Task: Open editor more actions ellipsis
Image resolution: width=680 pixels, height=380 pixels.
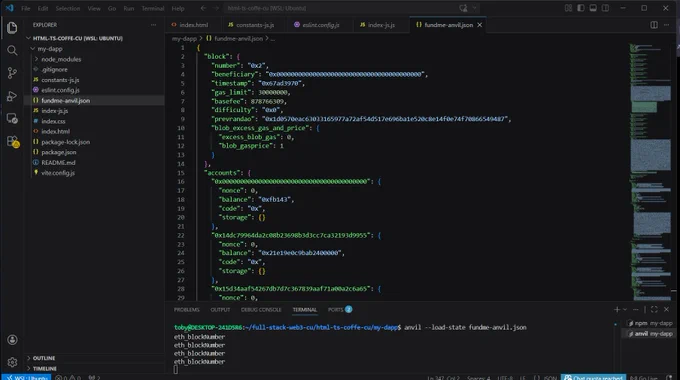Action: tap(667, 25)
